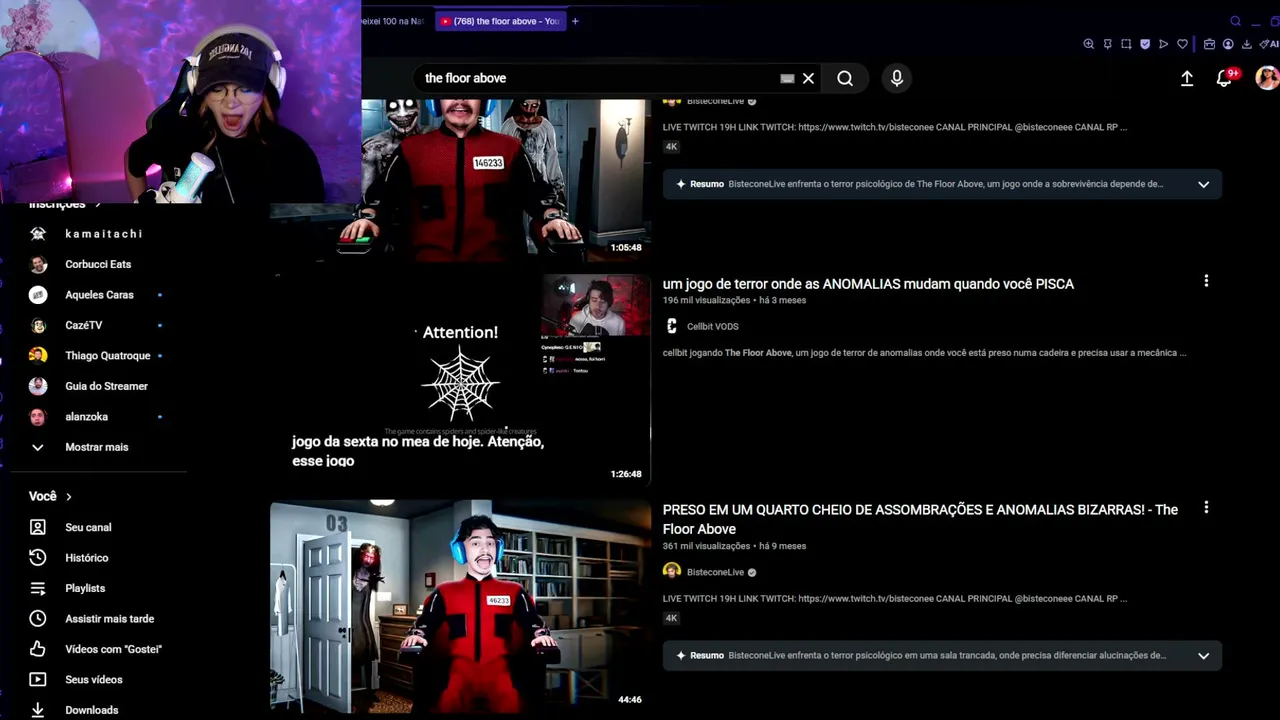Open 'Downloads' in sidebar

click(94, 710)
